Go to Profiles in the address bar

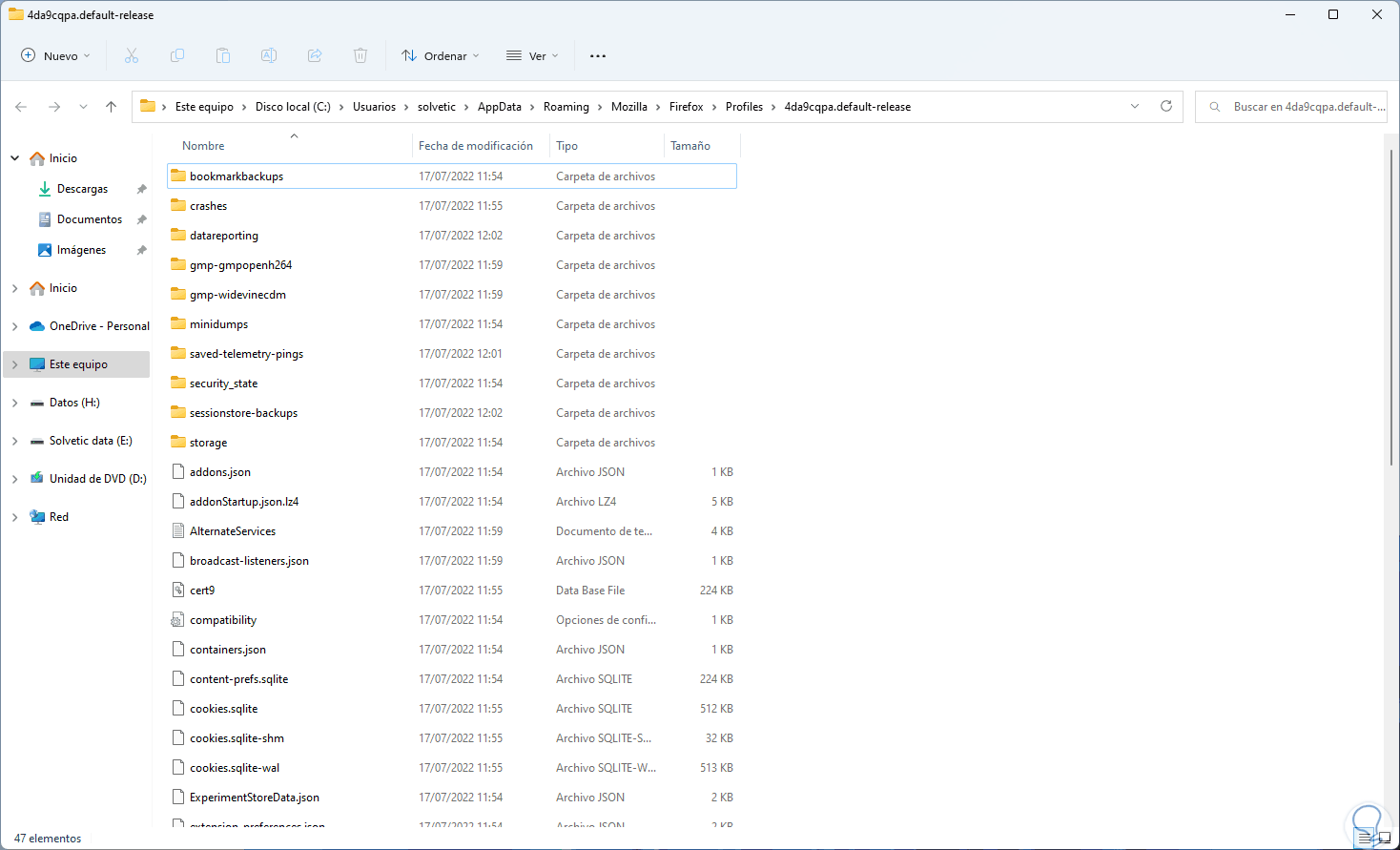(744, 107)
